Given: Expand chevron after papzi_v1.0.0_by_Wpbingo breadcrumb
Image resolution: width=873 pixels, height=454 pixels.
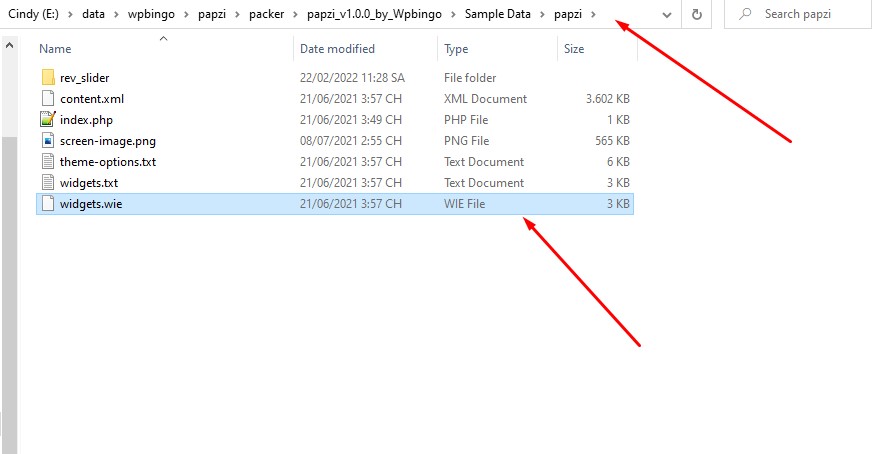Looking at the screenshot, I should 453,14.
